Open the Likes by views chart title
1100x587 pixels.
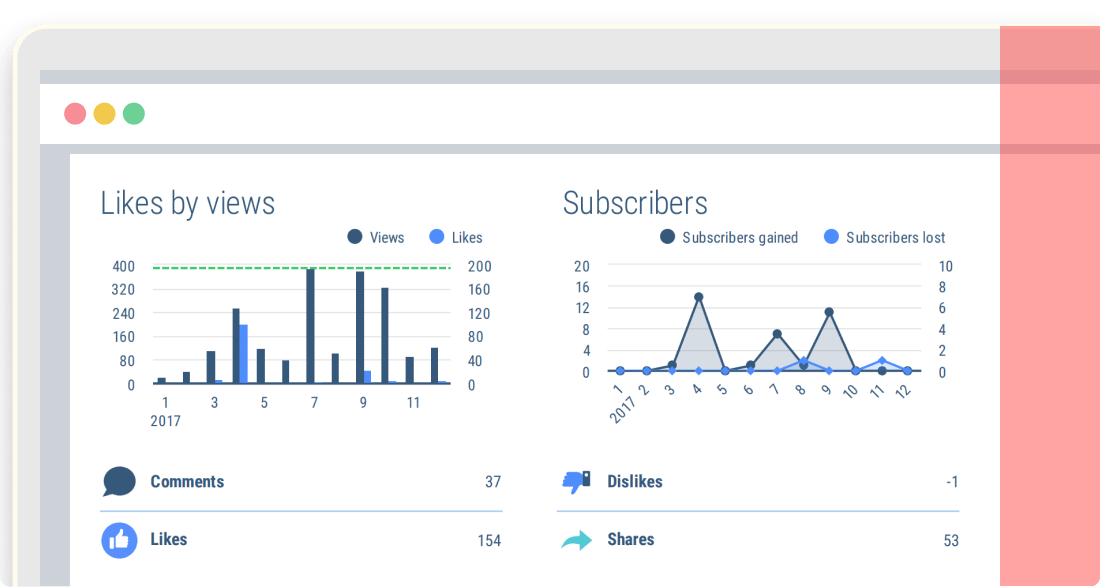point(187,203)
